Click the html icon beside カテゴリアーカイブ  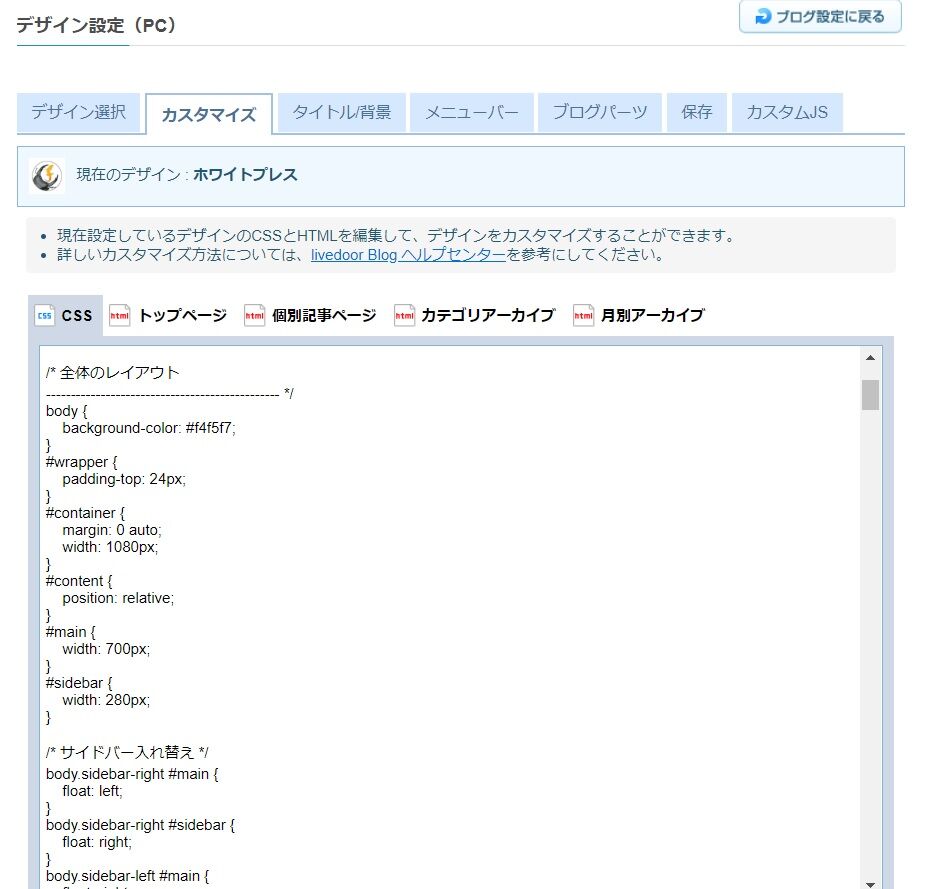(403, 315)
